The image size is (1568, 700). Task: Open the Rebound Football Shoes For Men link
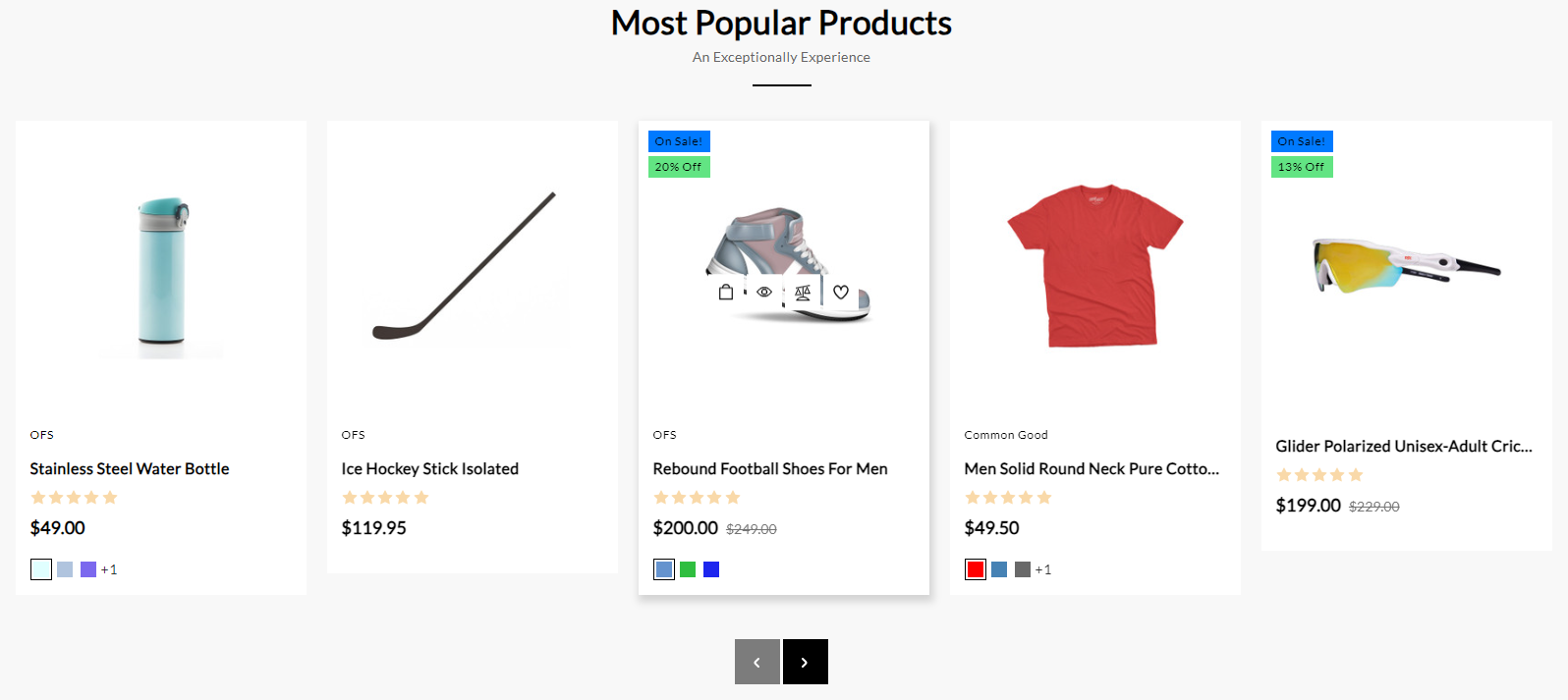tap(769, 469)
